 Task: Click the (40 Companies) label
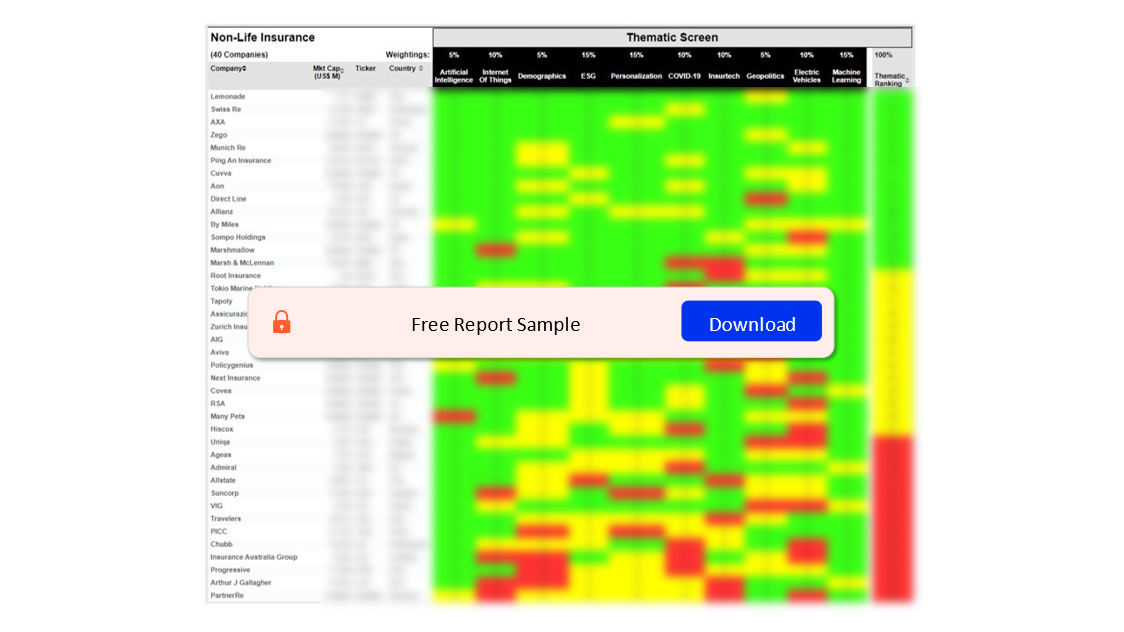[x=239, y=54]
